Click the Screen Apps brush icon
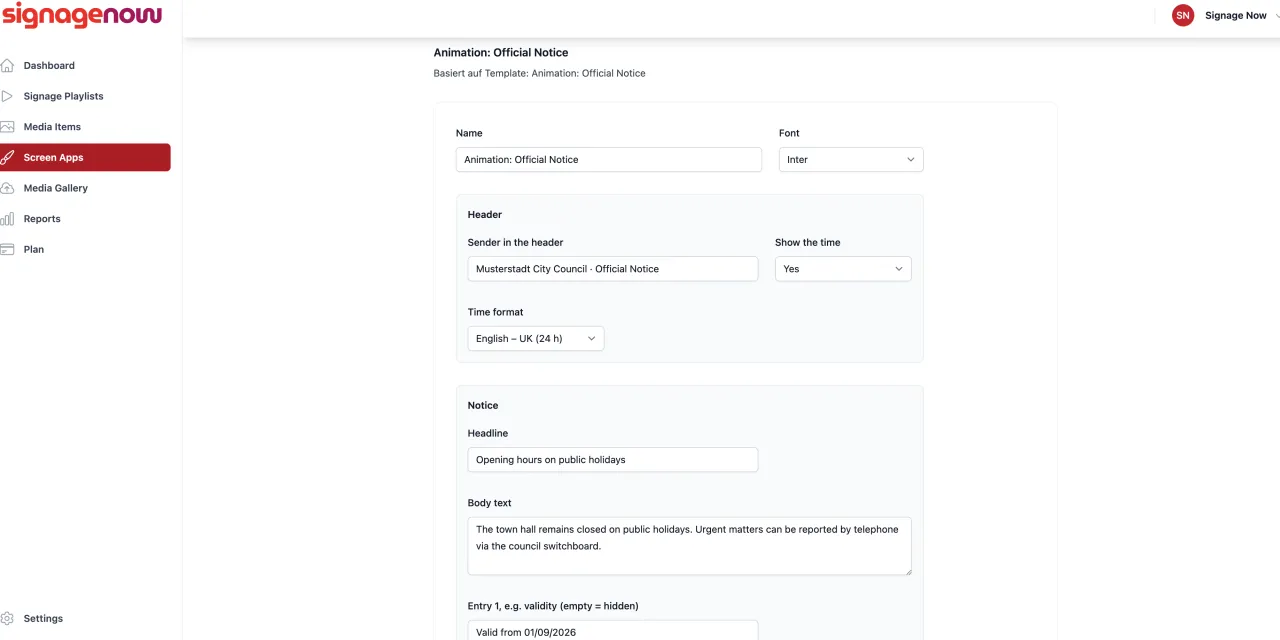This screenshot has width=1280, height=640. click(7, 158)
